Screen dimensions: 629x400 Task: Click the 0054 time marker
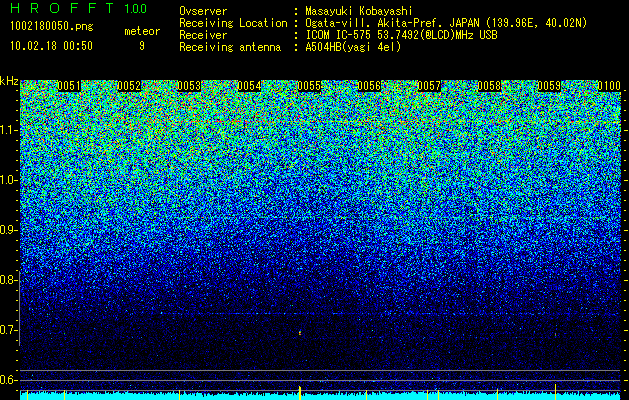(249, 86)
